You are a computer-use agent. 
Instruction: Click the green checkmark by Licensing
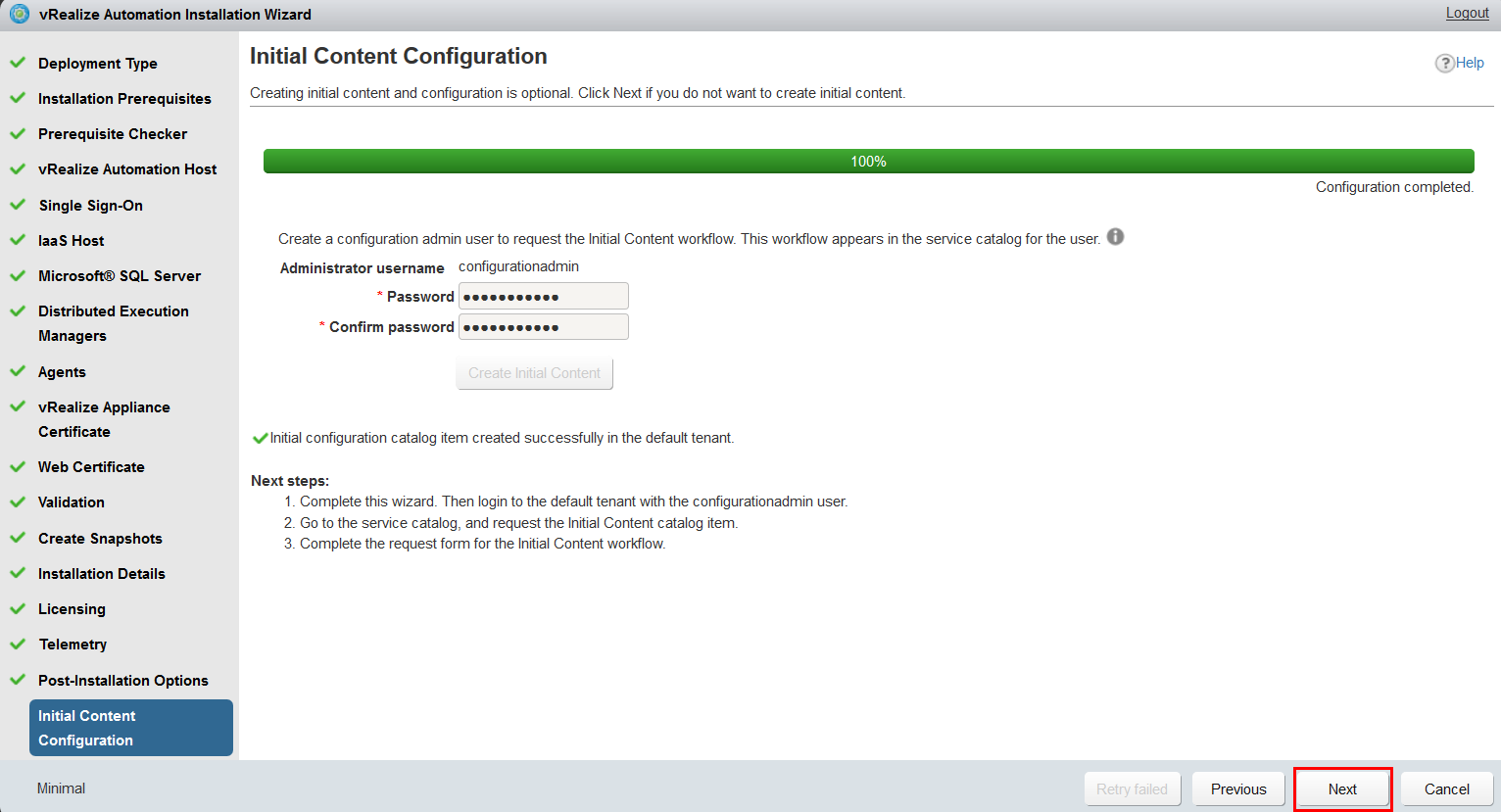[x=18, y=608]
